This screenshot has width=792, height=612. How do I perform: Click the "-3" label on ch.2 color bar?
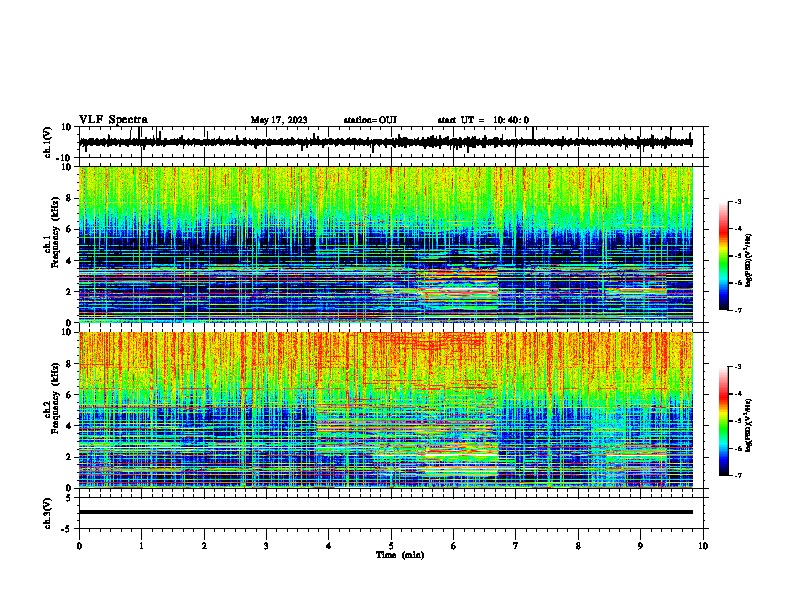(x=737, y=367)
